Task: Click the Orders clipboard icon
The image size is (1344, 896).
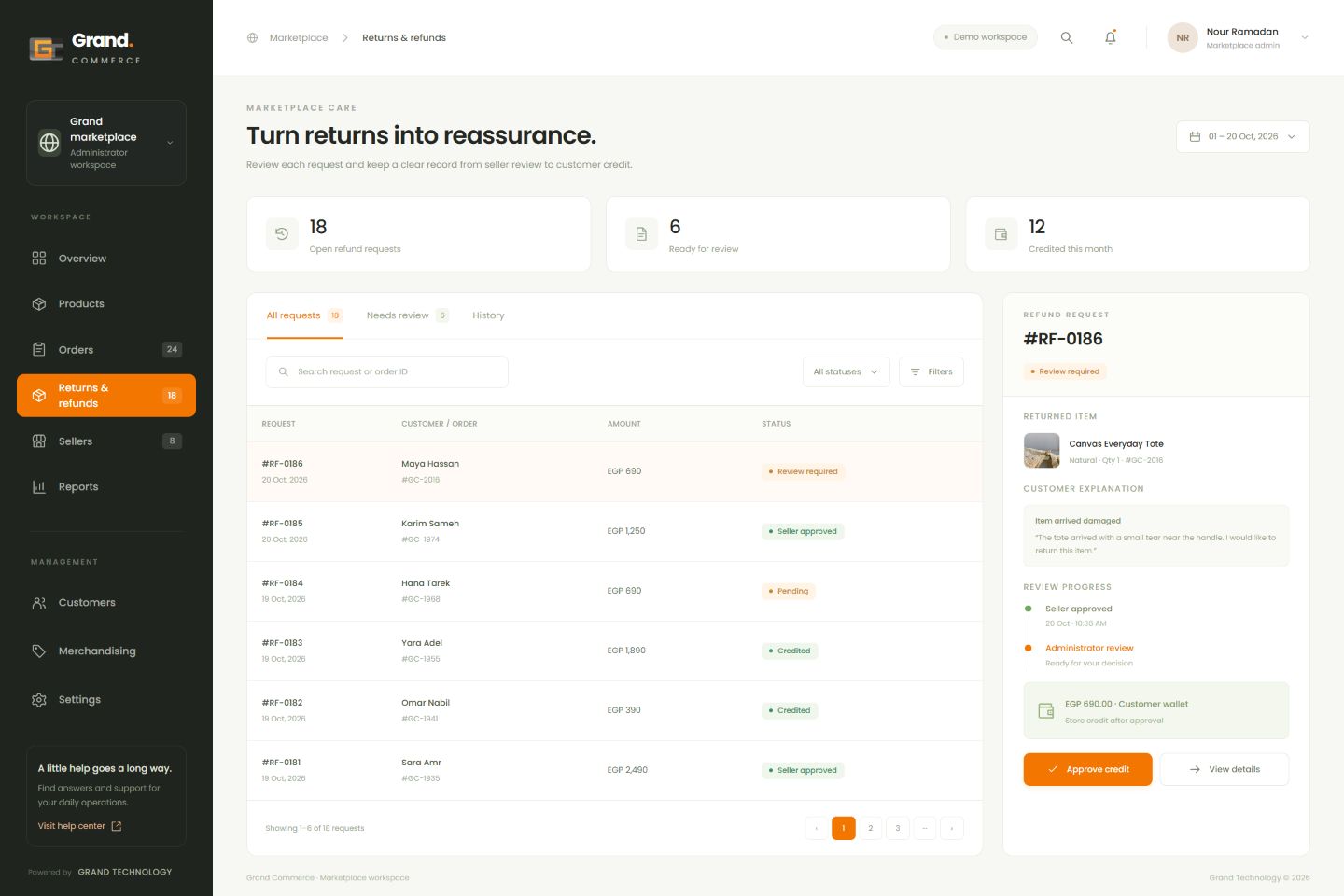Action: tap(39, 350)
